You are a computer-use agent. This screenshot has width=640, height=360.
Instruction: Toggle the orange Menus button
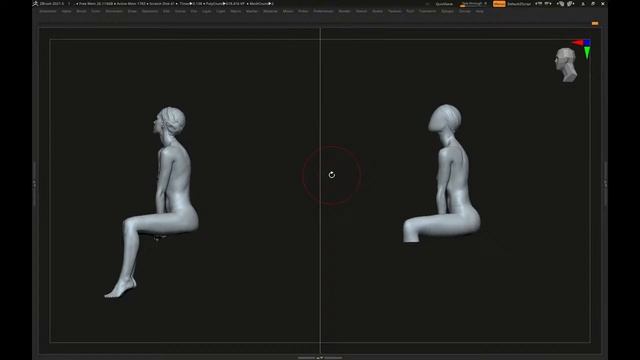499,4
